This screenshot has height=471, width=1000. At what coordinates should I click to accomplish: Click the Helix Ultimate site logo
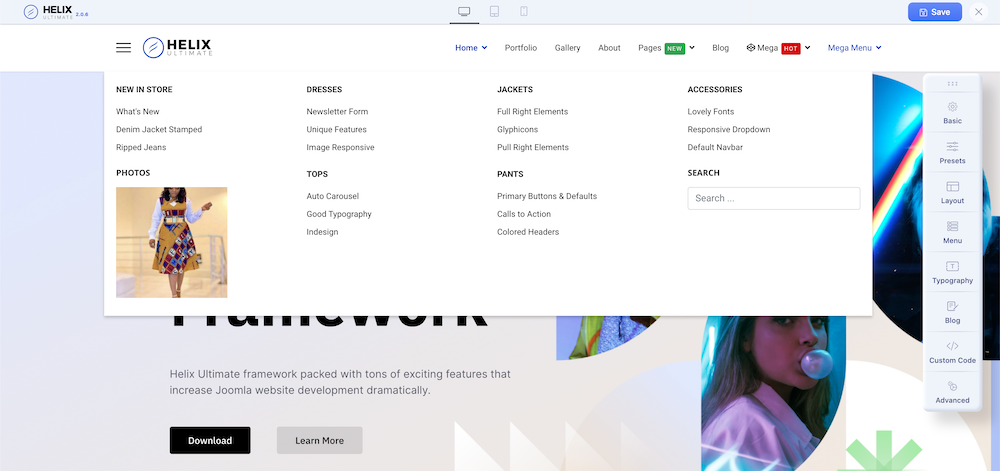(x=177, y=48)
